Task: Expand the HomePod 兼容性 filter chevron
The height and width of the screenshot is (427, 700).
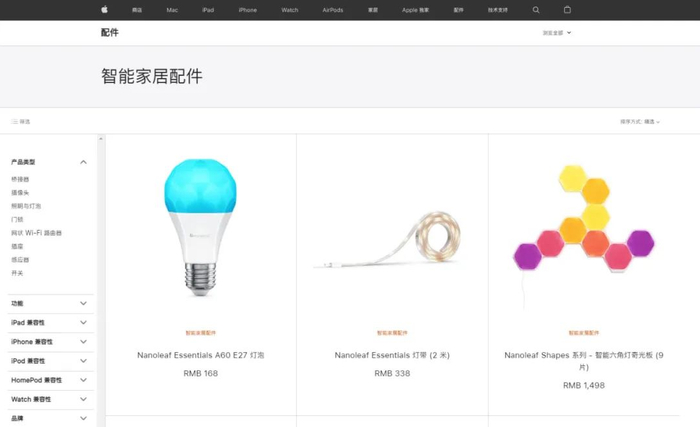Action: 83,380
